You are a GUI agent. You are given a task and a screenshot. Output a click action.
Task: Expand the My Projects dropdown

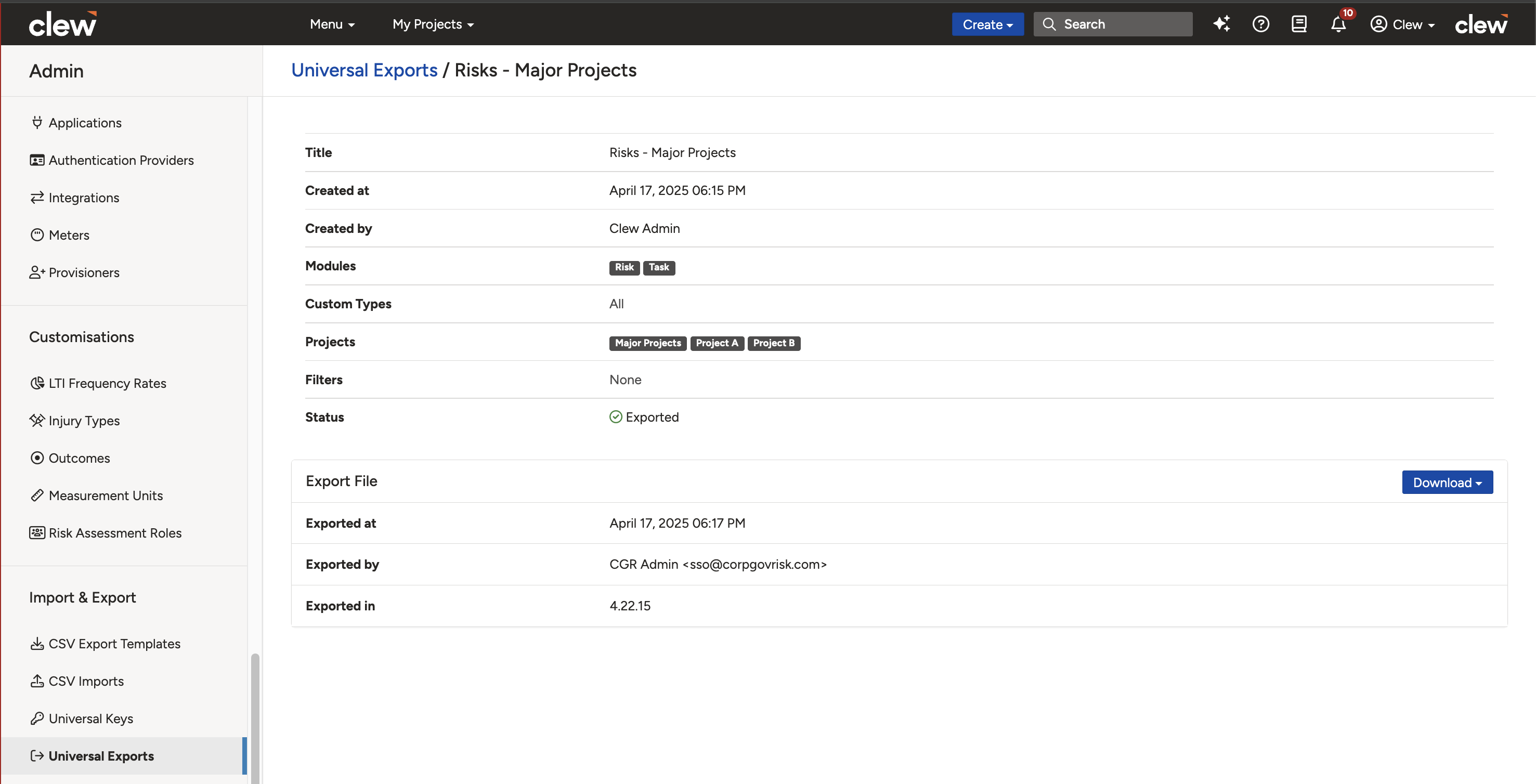coord(433,24)
